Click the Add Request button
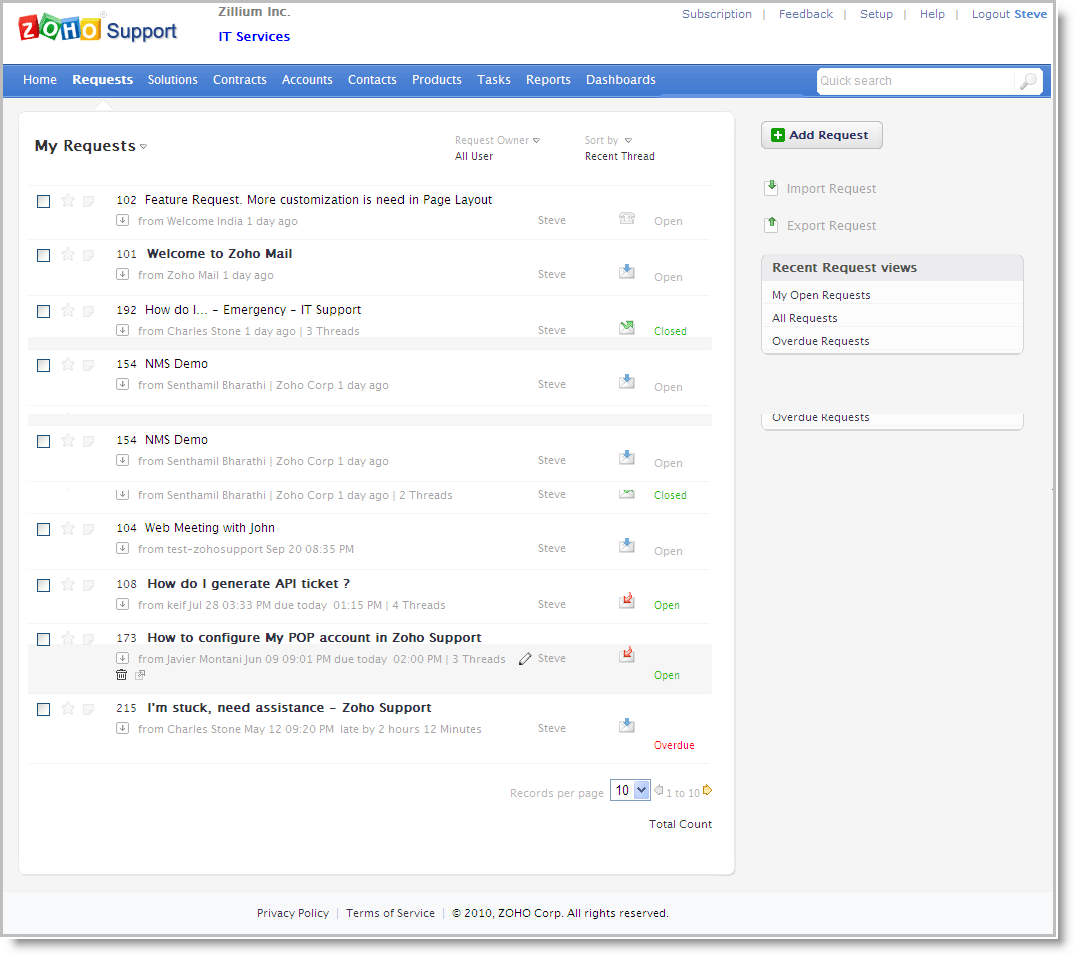Image resolution: width=1074 pixels, height=955 pixels. (x=821, y=135)
